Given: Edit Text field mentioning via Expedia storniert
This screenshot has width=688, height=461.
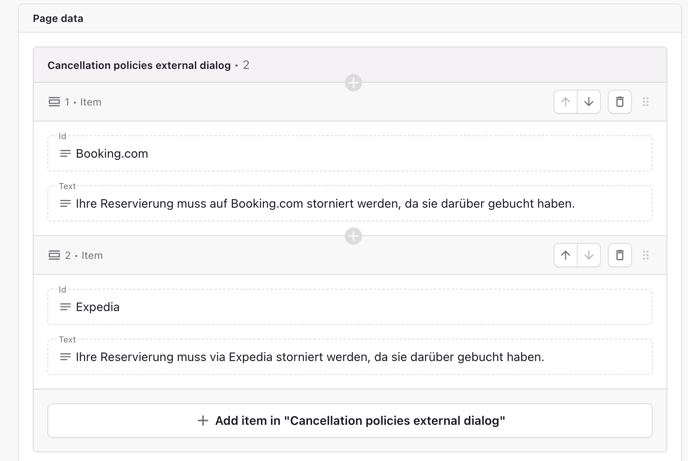Looking at the screenshot, I should point(350,357).
